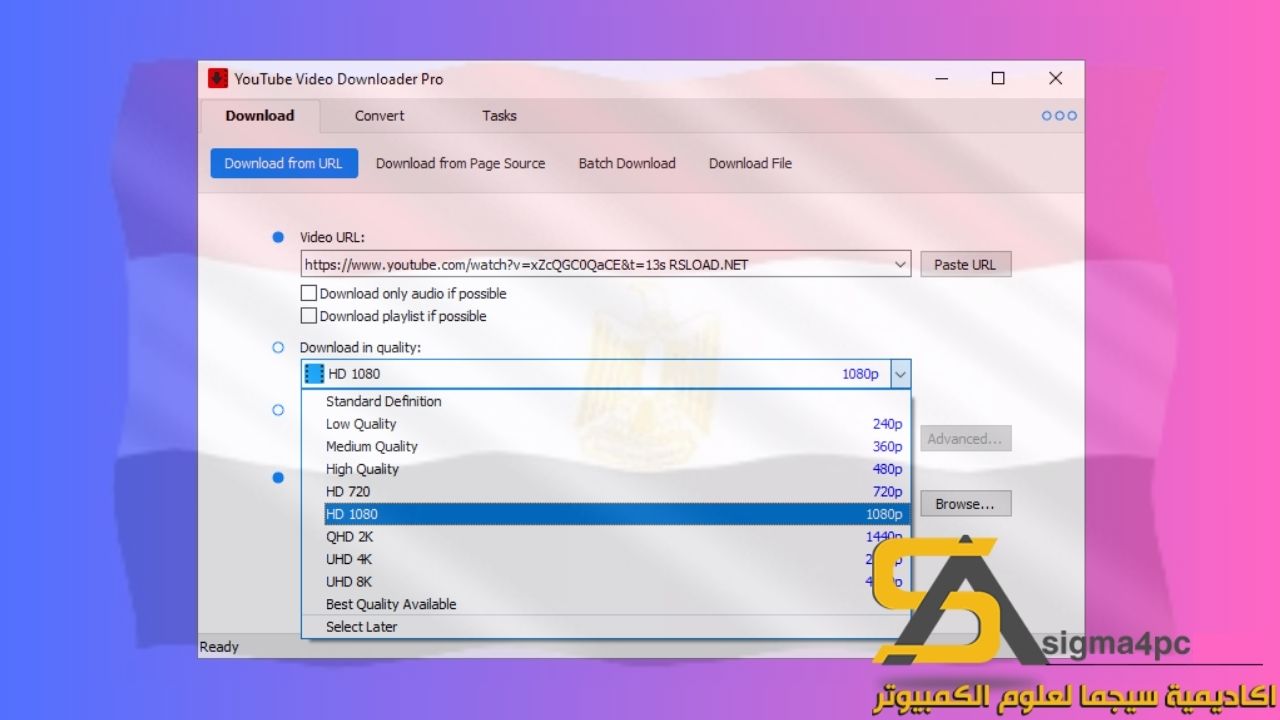Open the three-dots options menu icon
The width and height of the screenshot is (1280, 720).
tap(1059, 116)
